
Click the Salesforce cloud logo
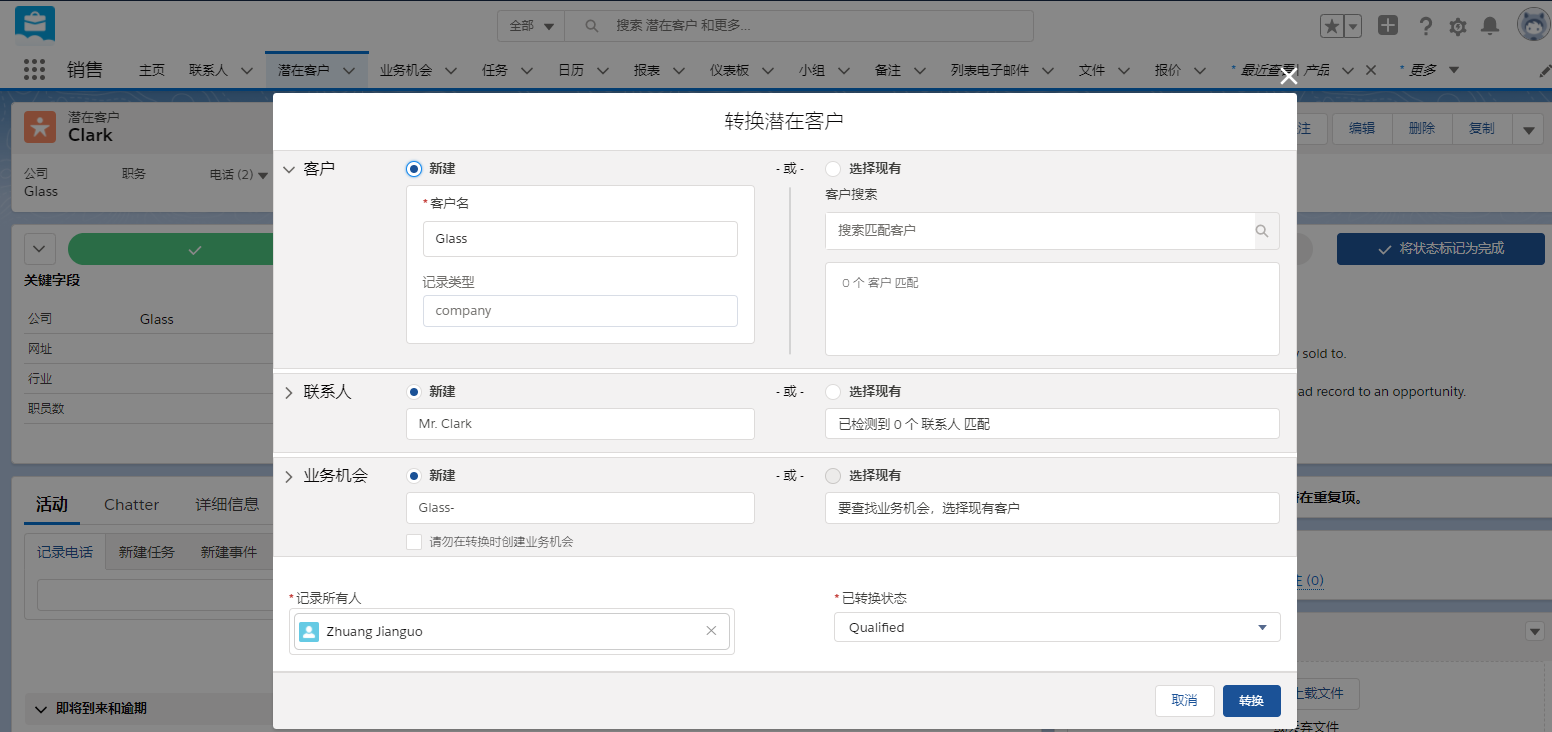point(33,22)
